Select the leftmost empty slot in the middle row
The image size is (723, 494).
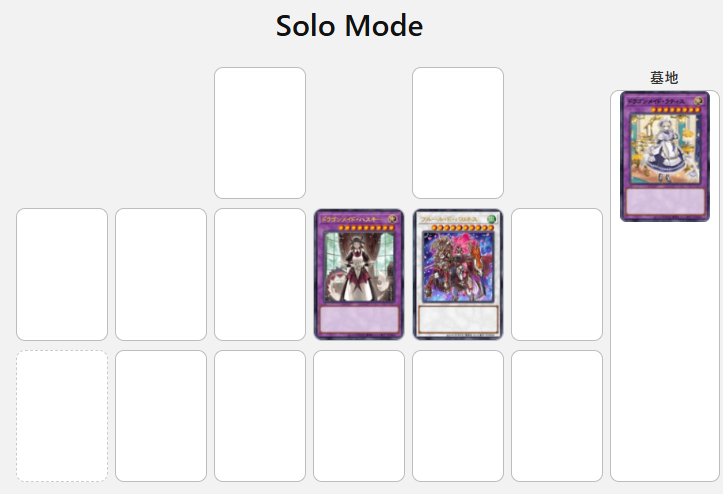pos(62,274)
